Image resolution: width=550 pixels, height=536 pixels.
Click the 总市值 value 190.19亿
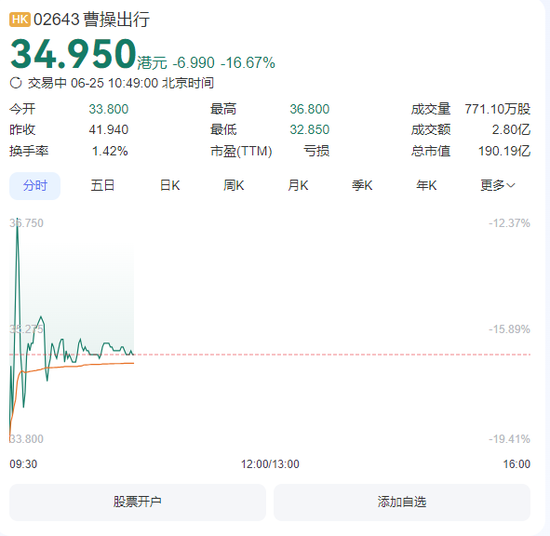pos(504,151)
